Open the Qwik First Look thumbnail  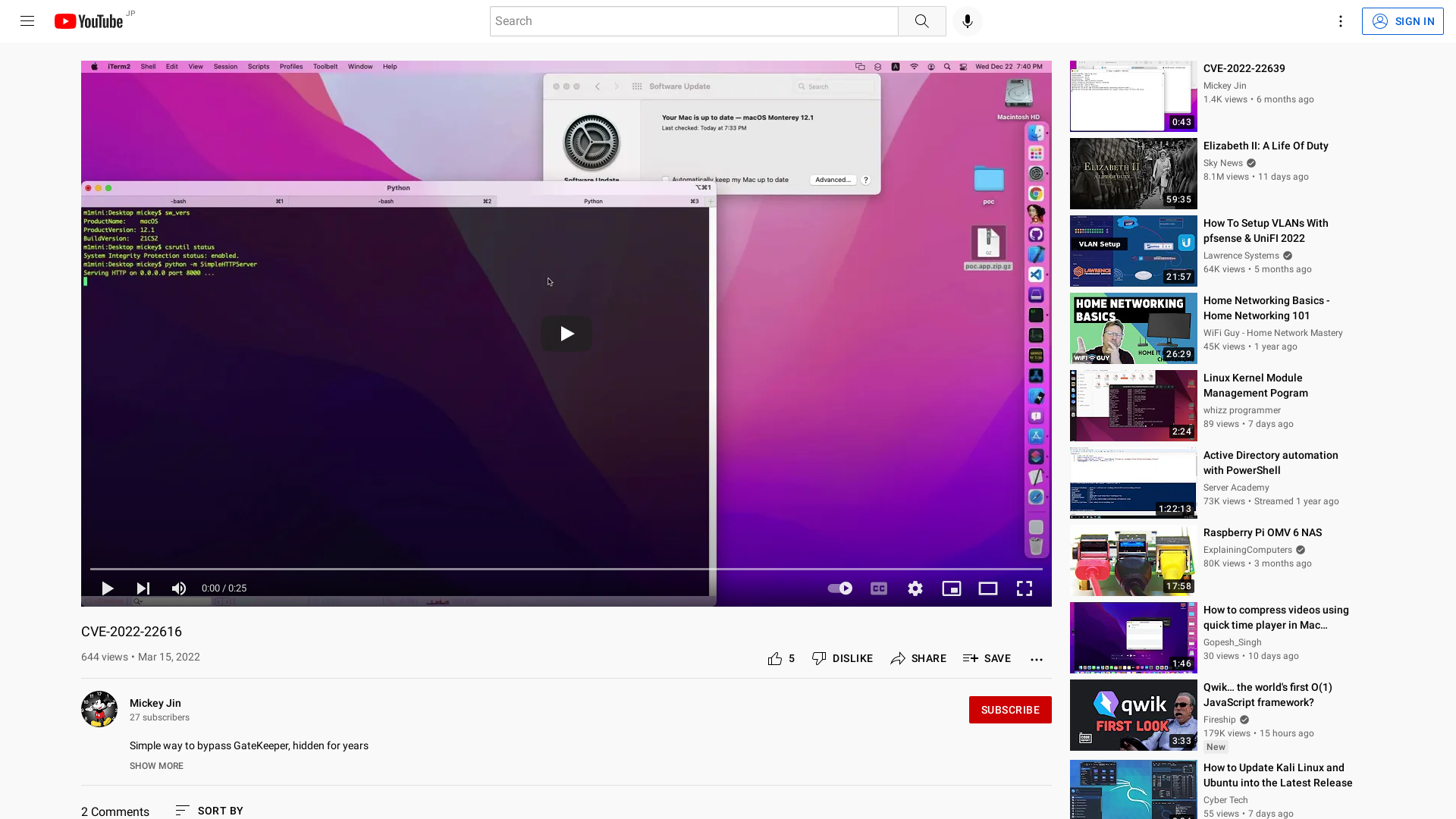1133,715
